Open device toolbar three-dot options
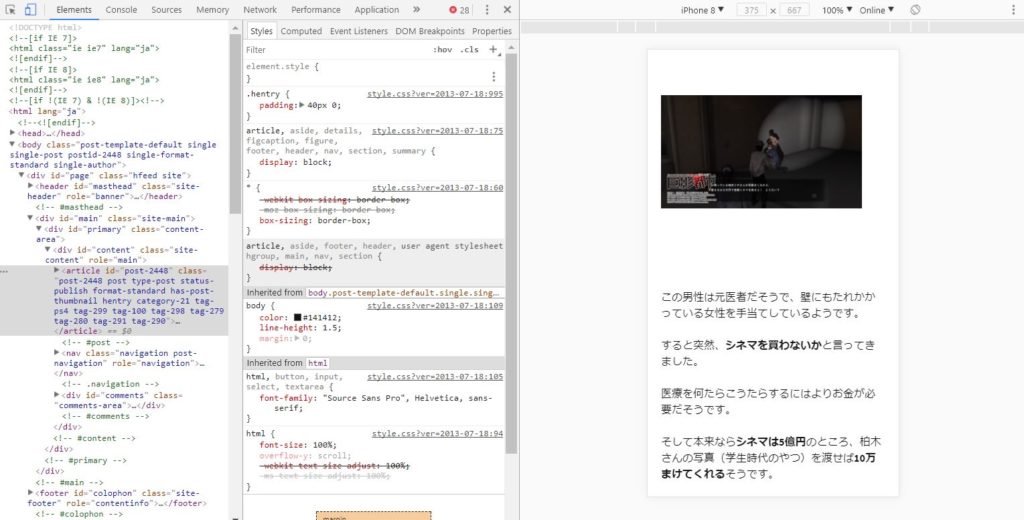Viewport: 1024px width, 520px height. (1014, 10)
